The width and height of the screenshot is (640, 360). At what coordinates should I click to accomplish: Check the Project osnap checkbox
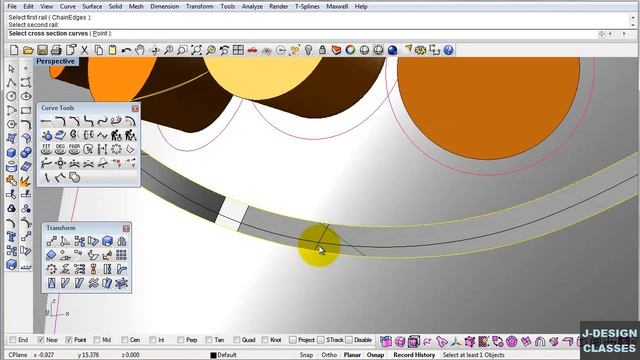click(293, 340)
